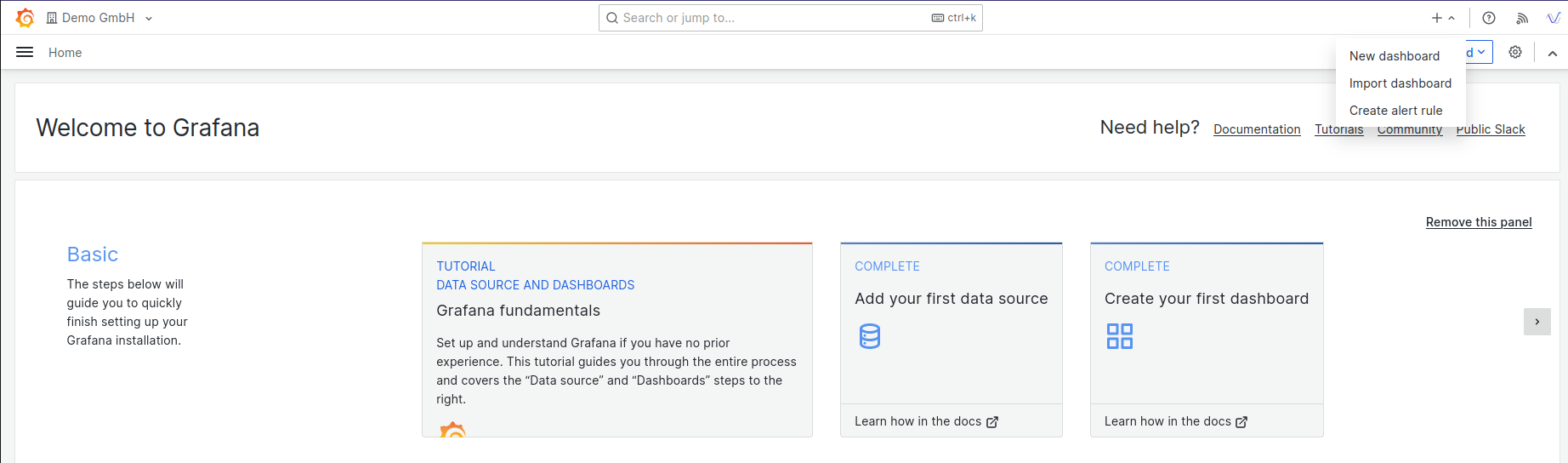Collapse the plus New menu dropdown

[x=1443, y=18]
